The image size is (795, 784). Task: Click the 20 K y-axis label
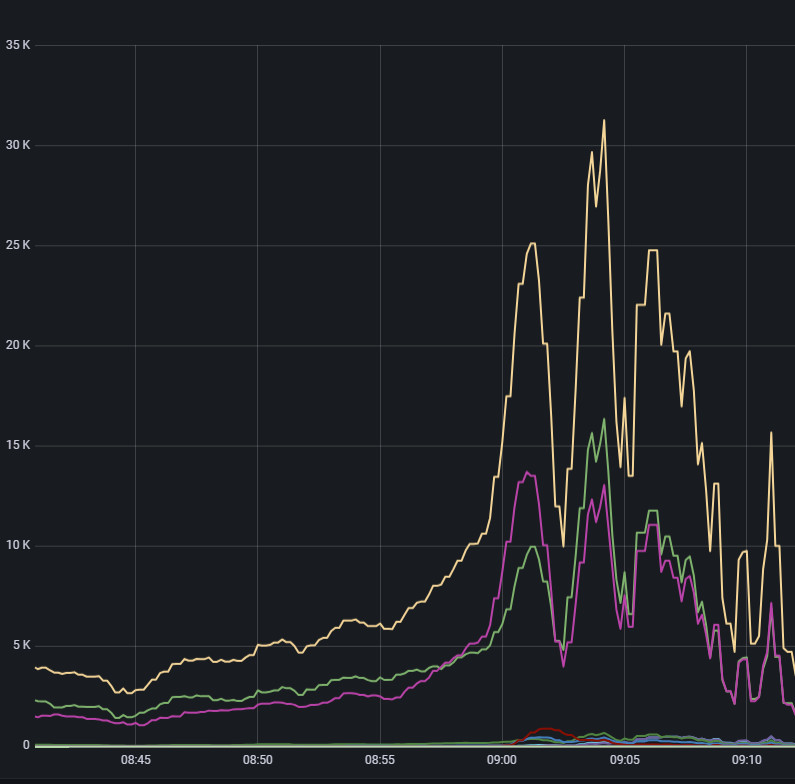[x=18, y=345]
